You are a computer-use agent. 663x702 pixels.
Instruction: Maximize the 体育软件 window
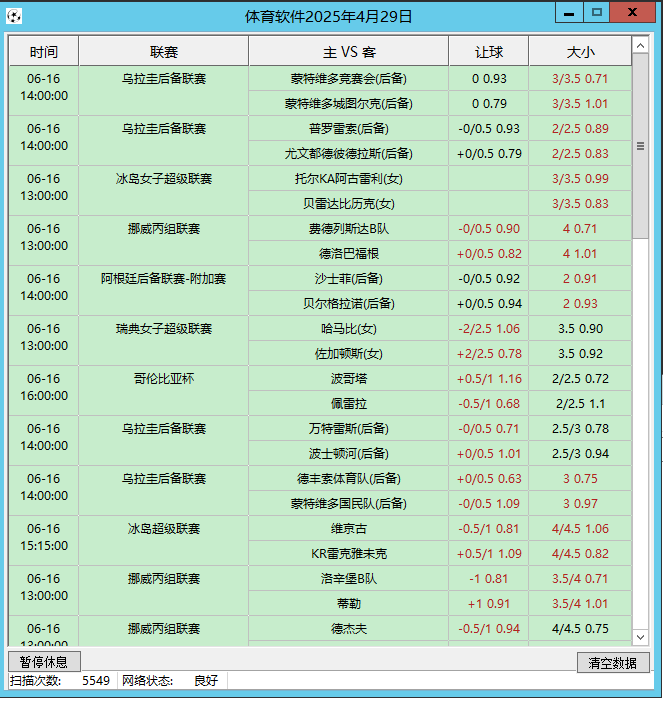[597, 13]
